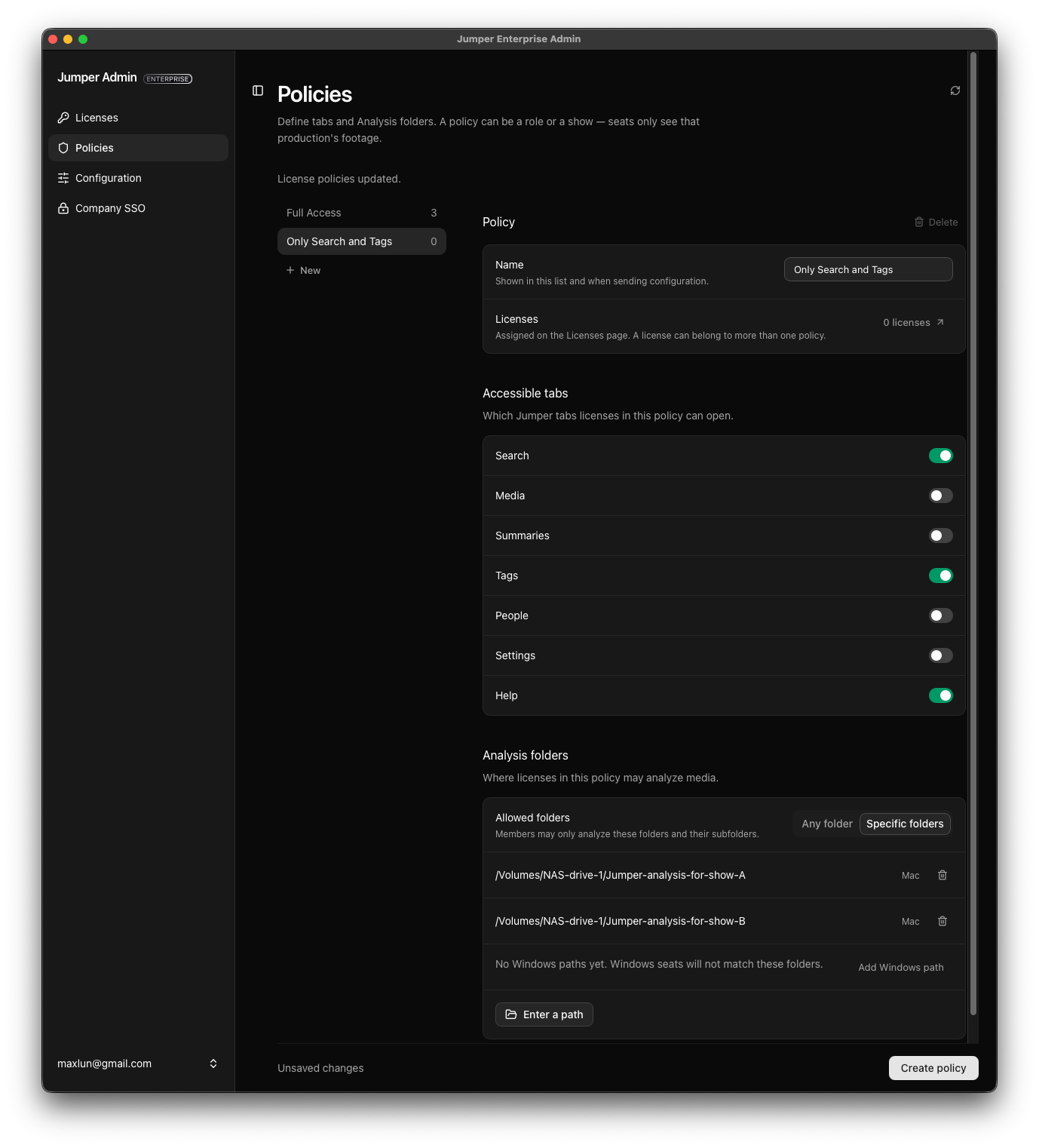Select the Only Search and Tags policy
The width and height of the screenshot is (1039, 1148).
tap(362, 241)
